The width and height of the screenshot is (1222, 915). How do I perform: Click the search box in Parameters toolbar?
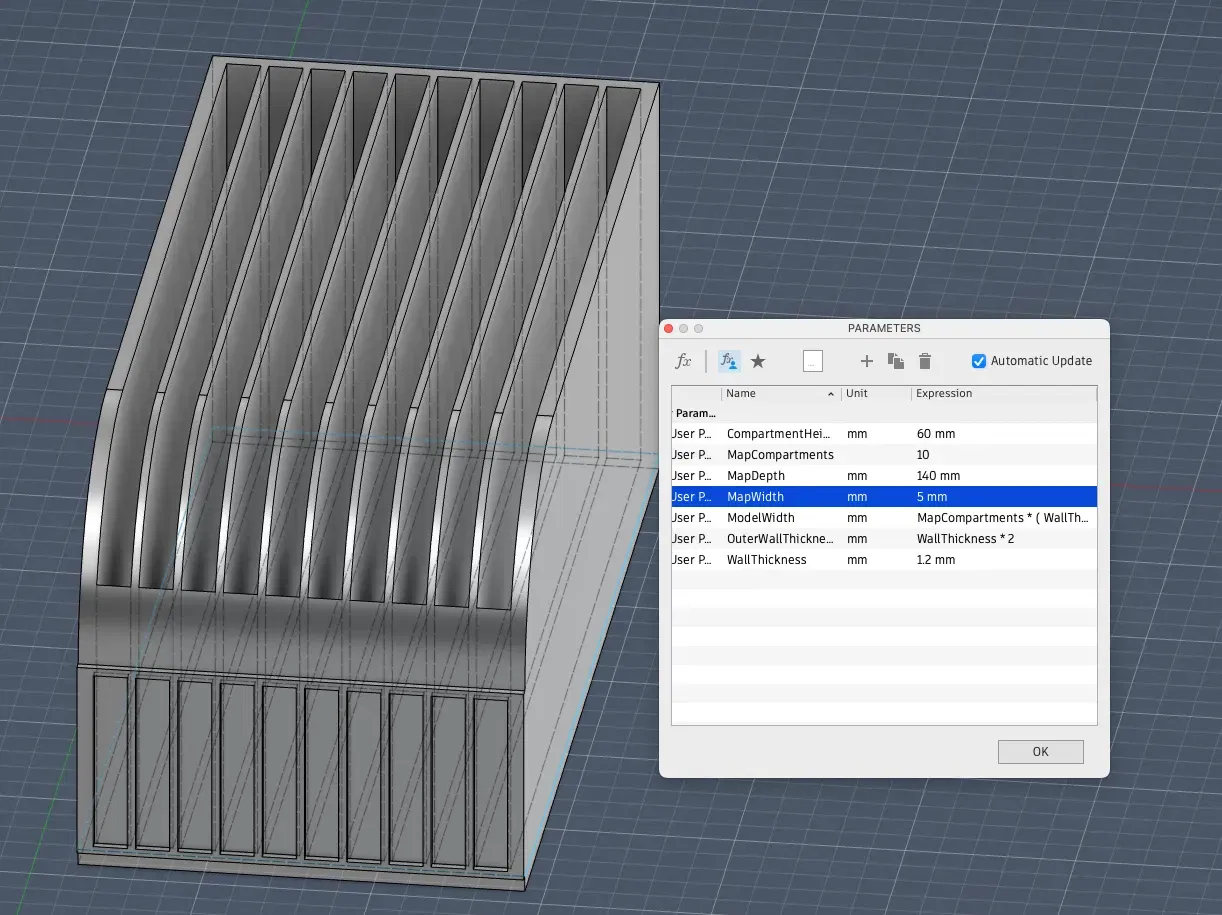pyautogui.click(x=812, y=361)
